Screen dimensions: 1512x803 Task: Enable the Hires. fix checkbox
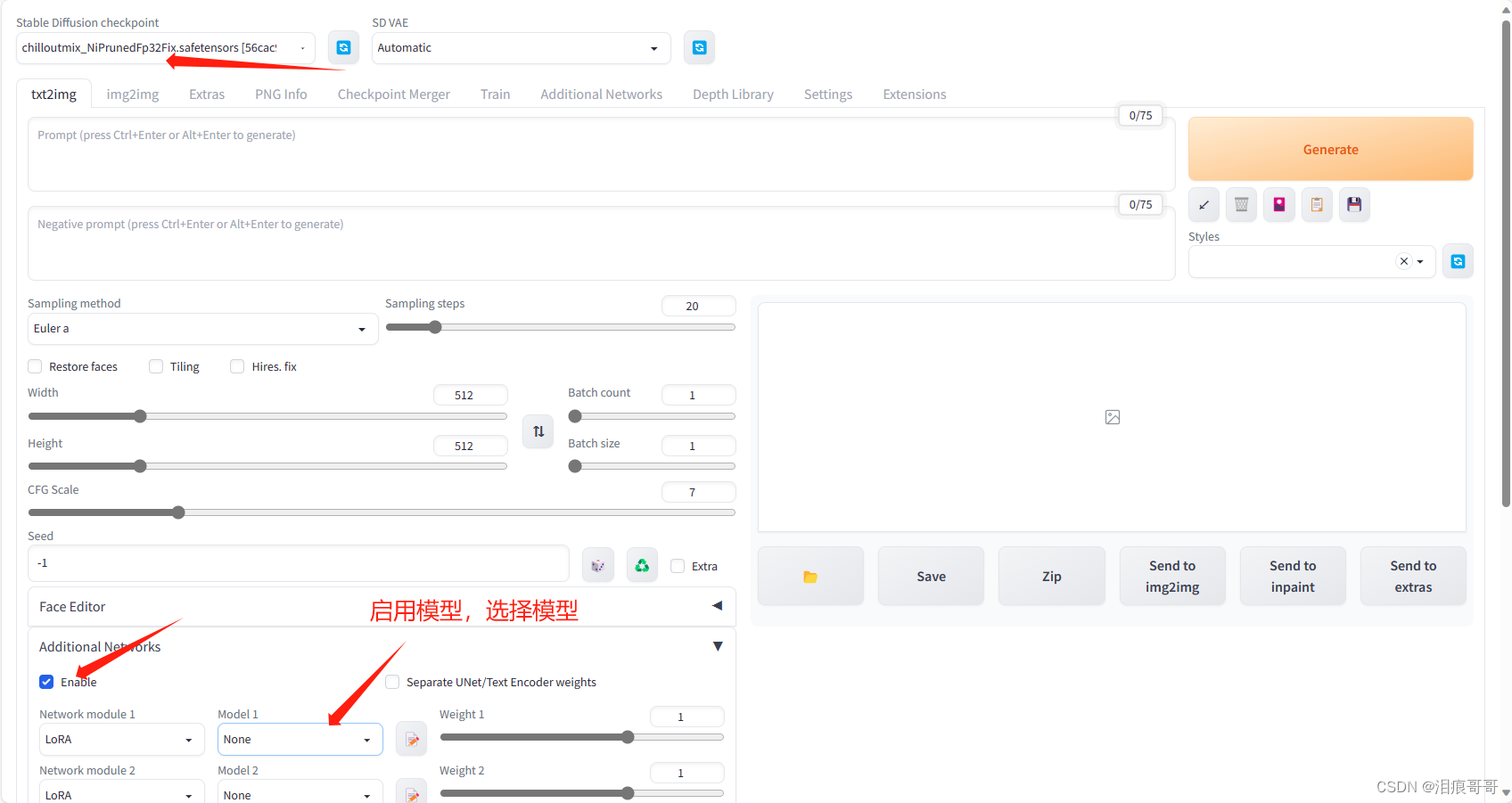[x=237, y=366]
